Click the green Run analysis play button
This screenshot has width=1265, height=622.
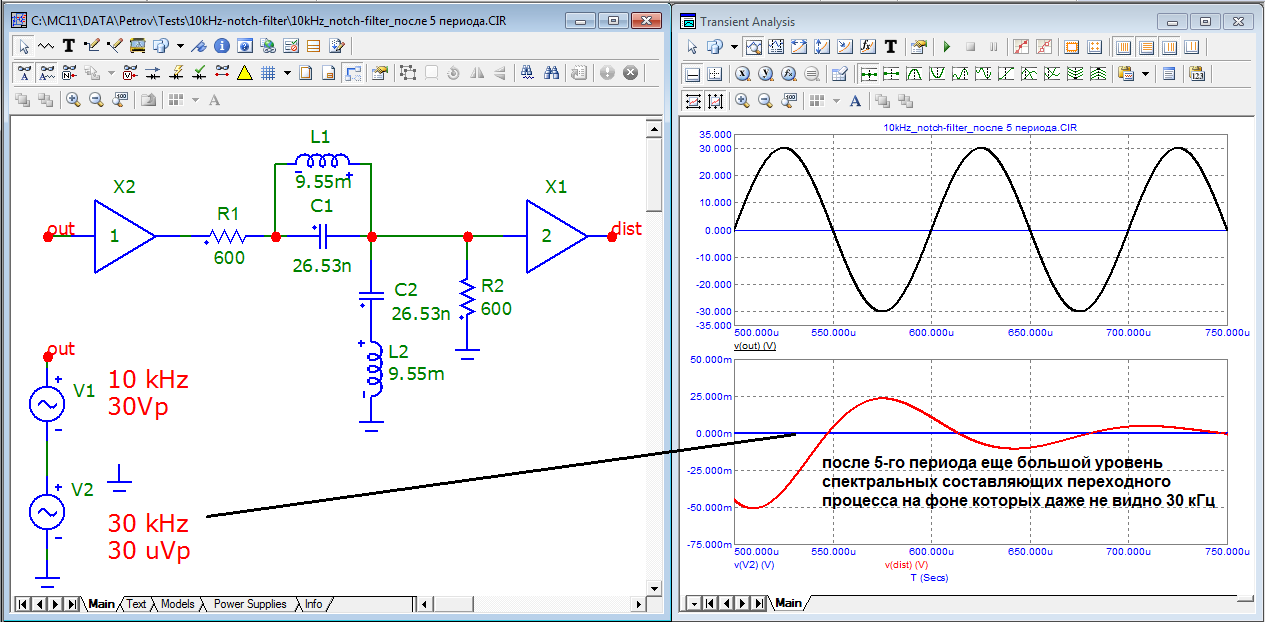(948, 46)
